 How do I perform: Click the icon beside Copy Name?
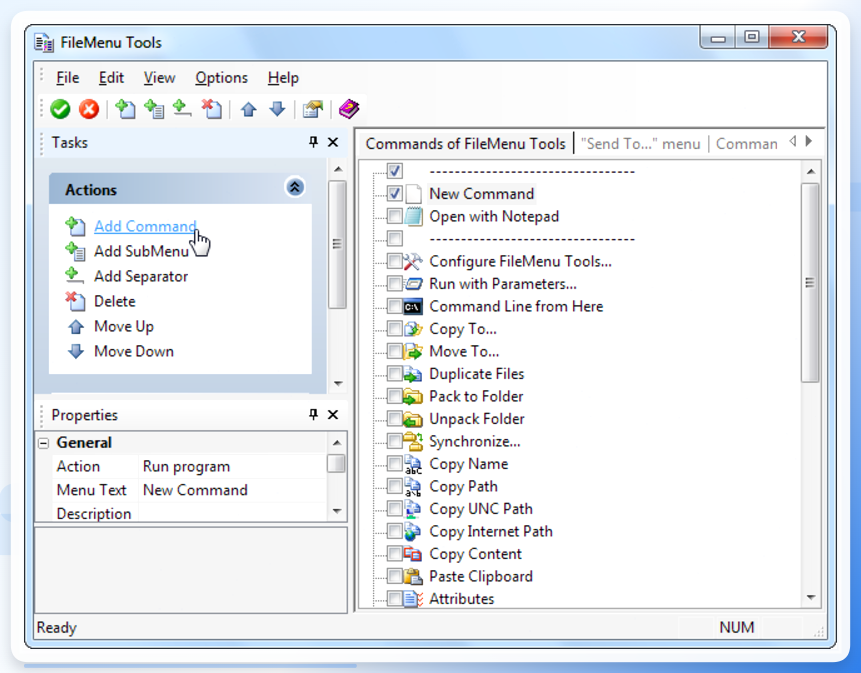click(413, 464)
